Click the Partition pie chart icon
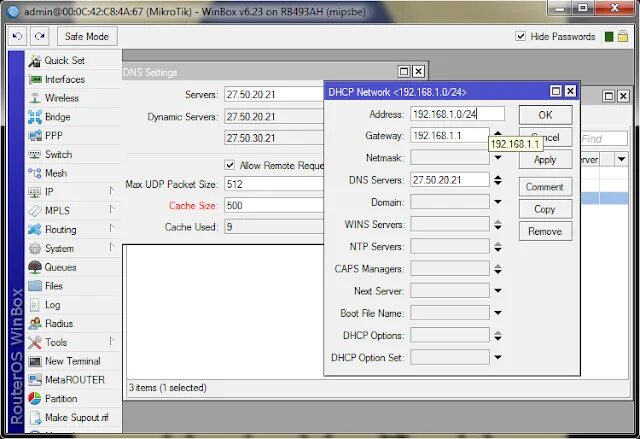This screenshot has width=640, height=439. click(x=35, y=399)
